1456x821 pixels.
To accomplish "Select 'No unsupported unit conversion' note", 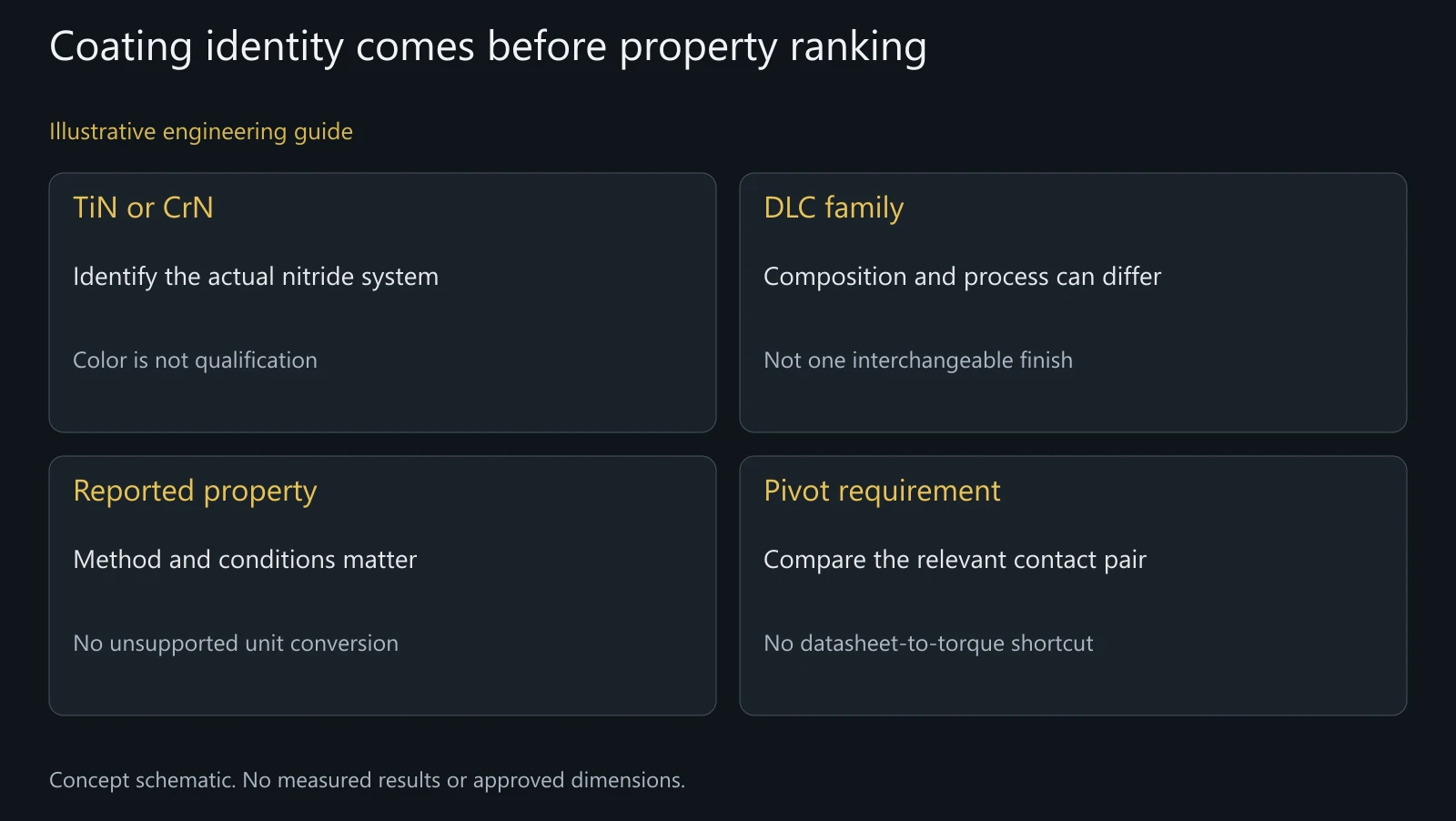I will [x=236, y=644].
